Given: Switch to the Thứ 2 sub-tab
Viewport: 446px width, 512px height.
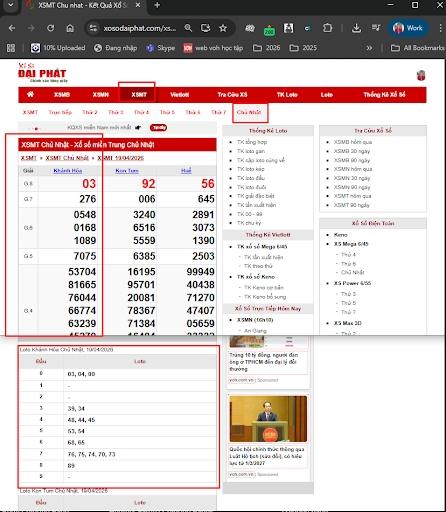Looking at the screenshot, I should coord(90,112).
